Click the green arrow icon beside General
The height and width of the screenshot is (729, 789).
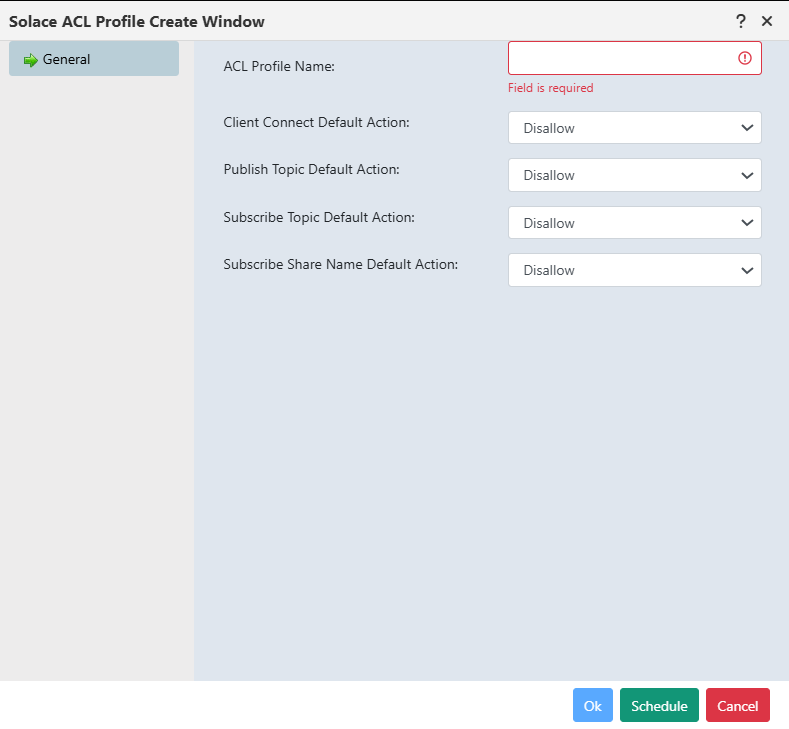[x=31, y=60]
